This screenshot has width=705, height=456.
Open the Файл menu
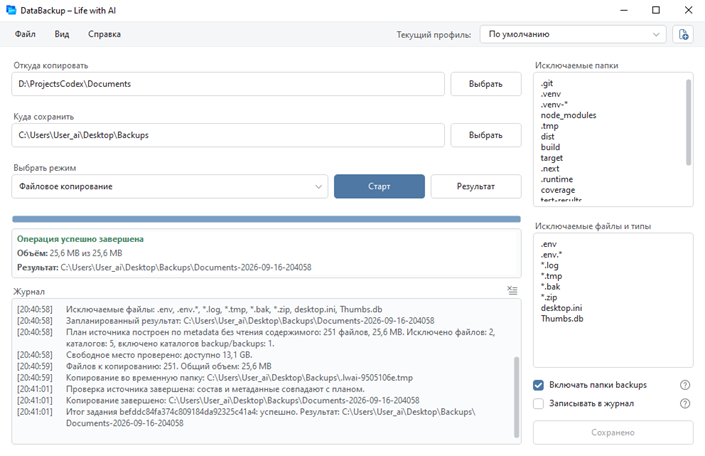click(x=25, y=34)
